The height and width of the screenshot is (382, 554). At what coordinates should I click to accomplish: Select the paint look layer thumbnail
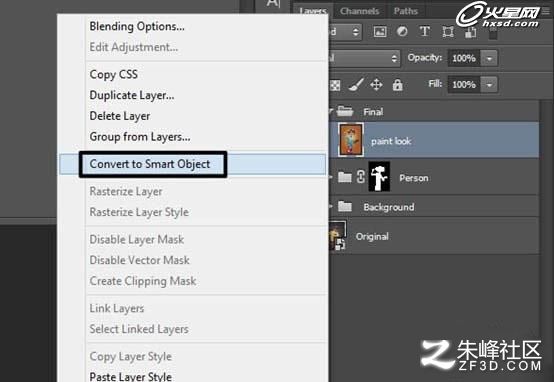pos(350,140)
